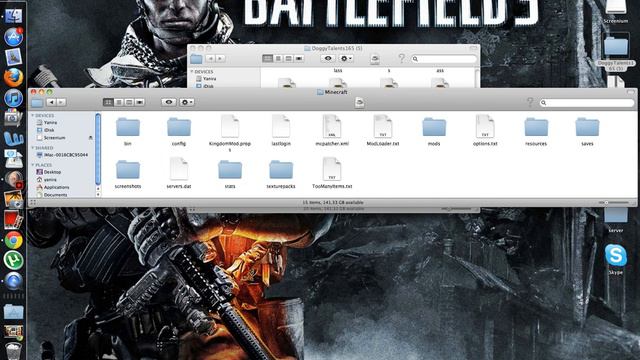Open the mods folder
Viewport: 640px width, 360px height.
click(434, 127)
